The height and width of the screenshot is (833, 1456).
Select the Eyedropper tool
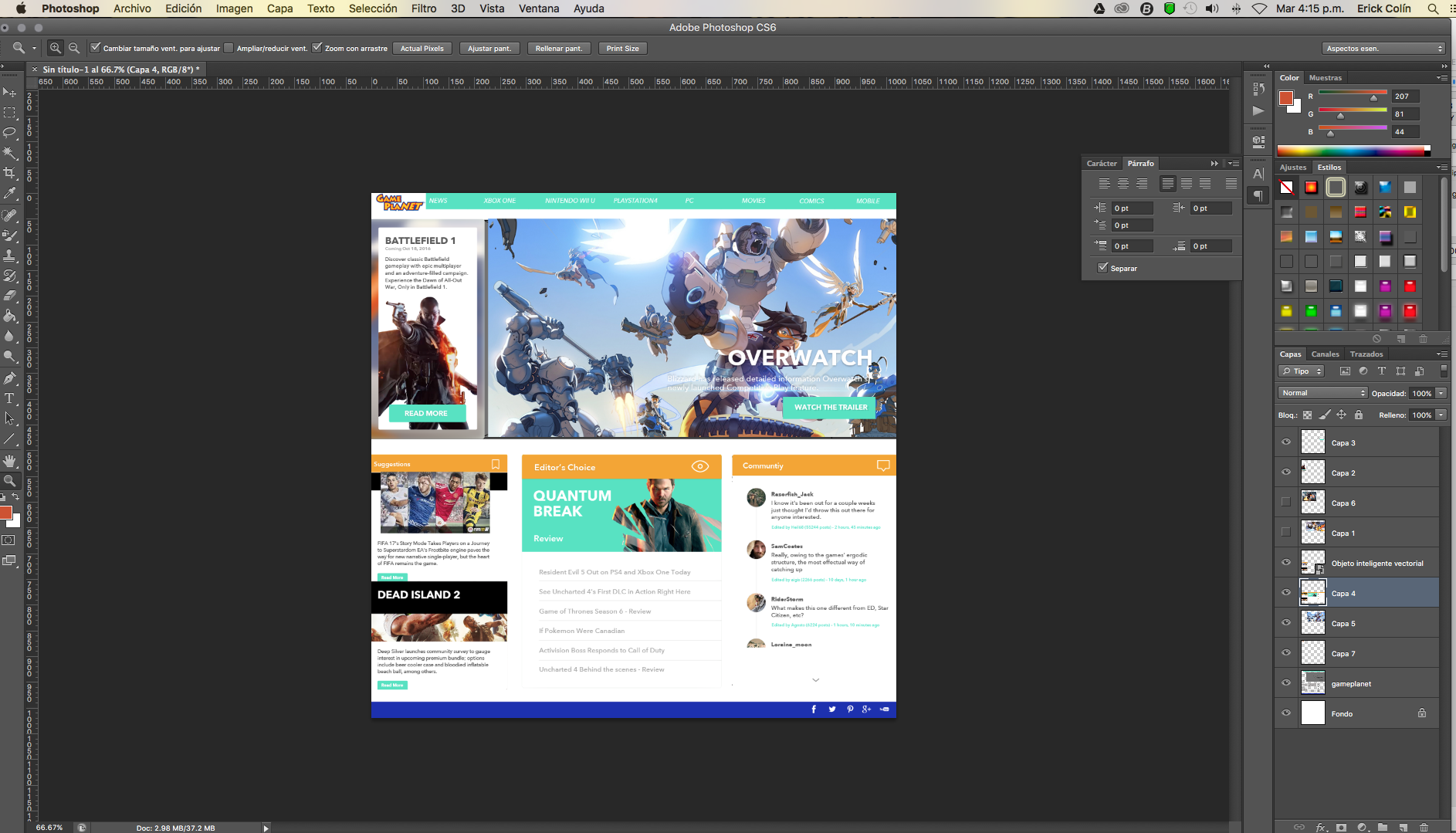point(10,193)
